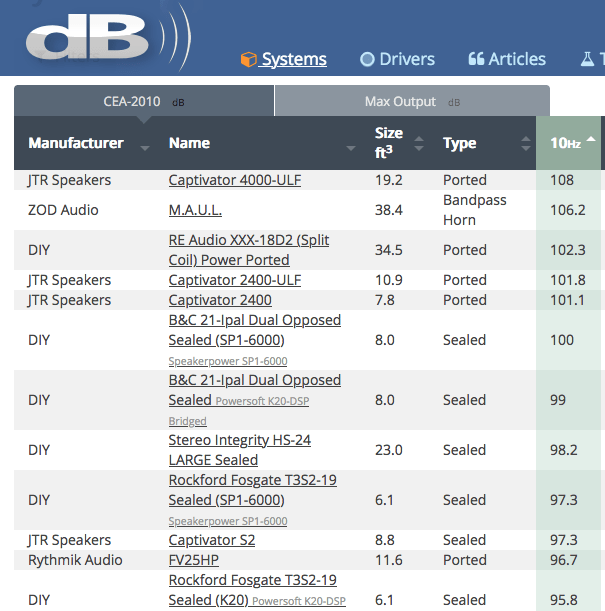Open the FV25HP link
605x611 pixels.
click(194, 560)
